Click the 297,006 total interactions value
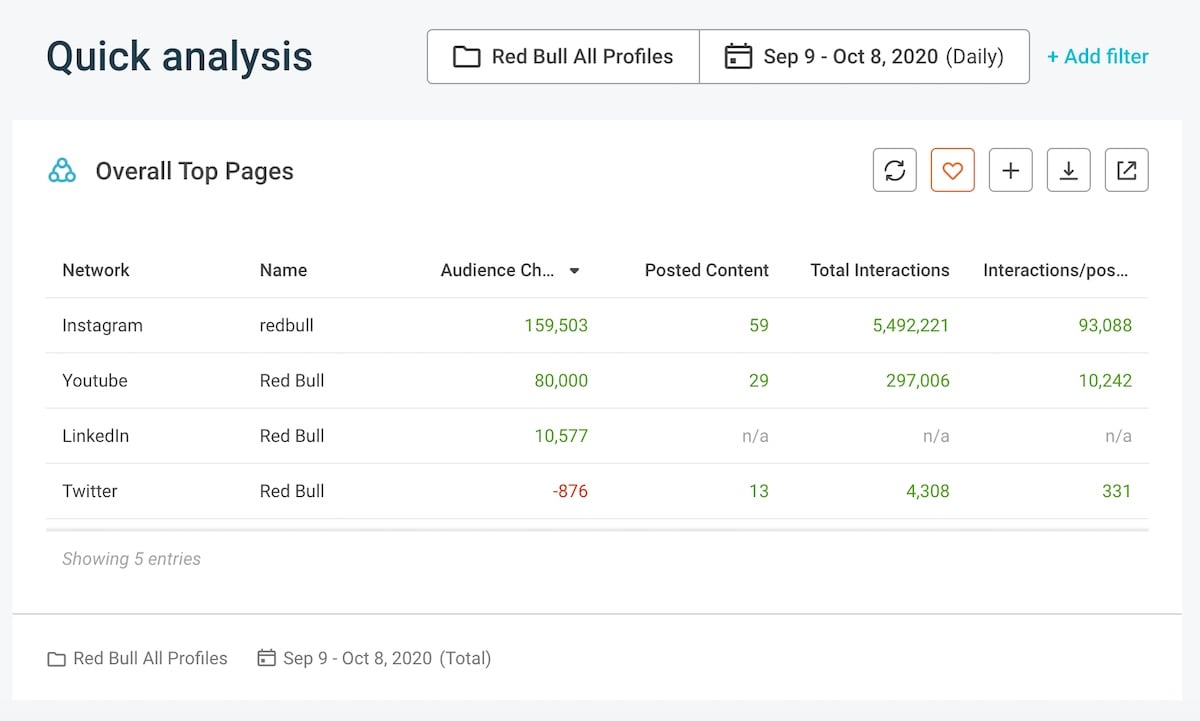 coord(918,380)
